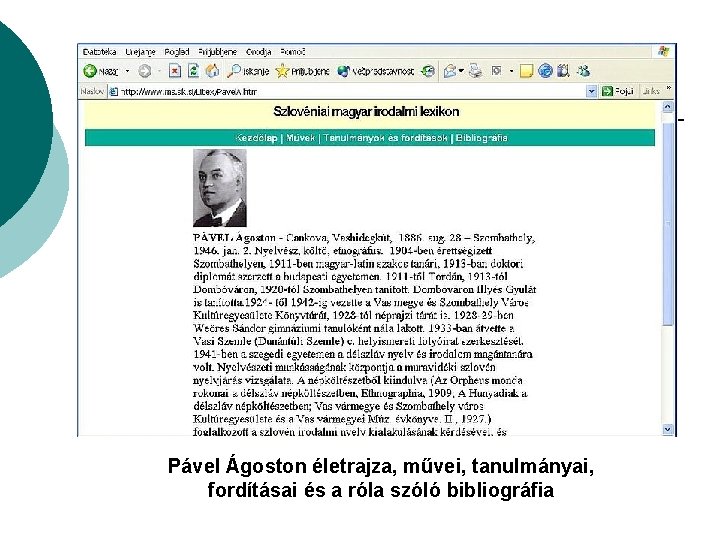Click the scrollbar up arrow

[x=668, y=107]
